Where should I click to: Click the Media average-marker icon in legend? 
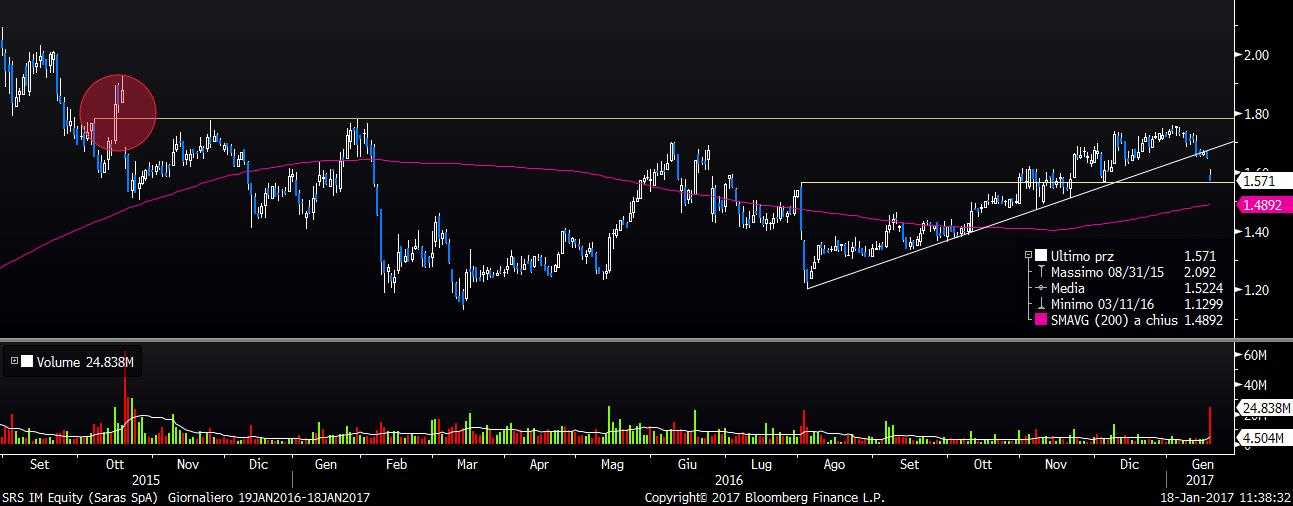click(x=1041, y=288)
